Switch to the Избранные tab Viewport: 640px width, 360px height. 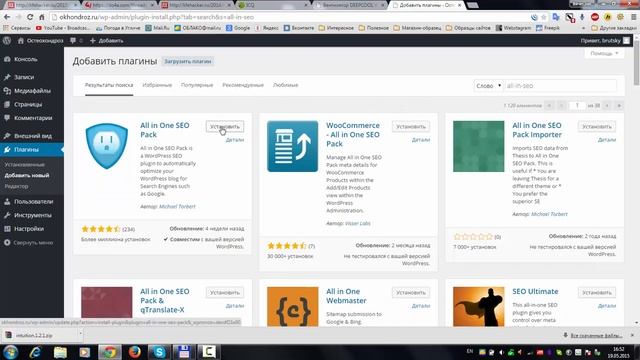click(157, 85)
